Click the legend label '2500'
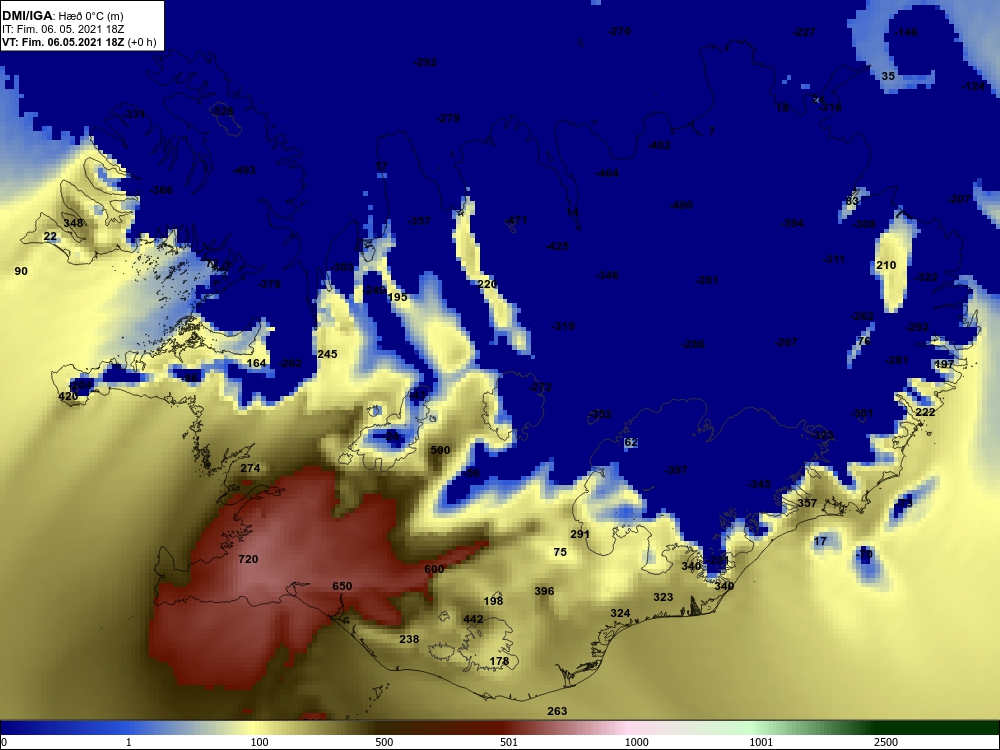 (x=886, y=742)
